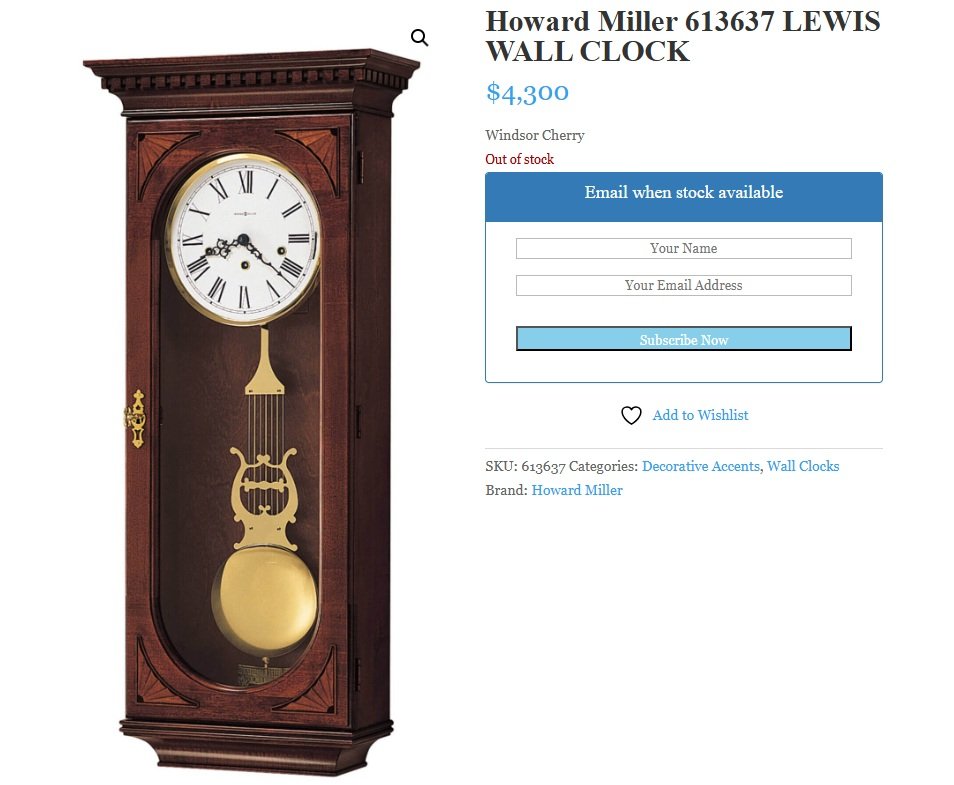Open the Howard Miller brand link

(x=577, y=490)
